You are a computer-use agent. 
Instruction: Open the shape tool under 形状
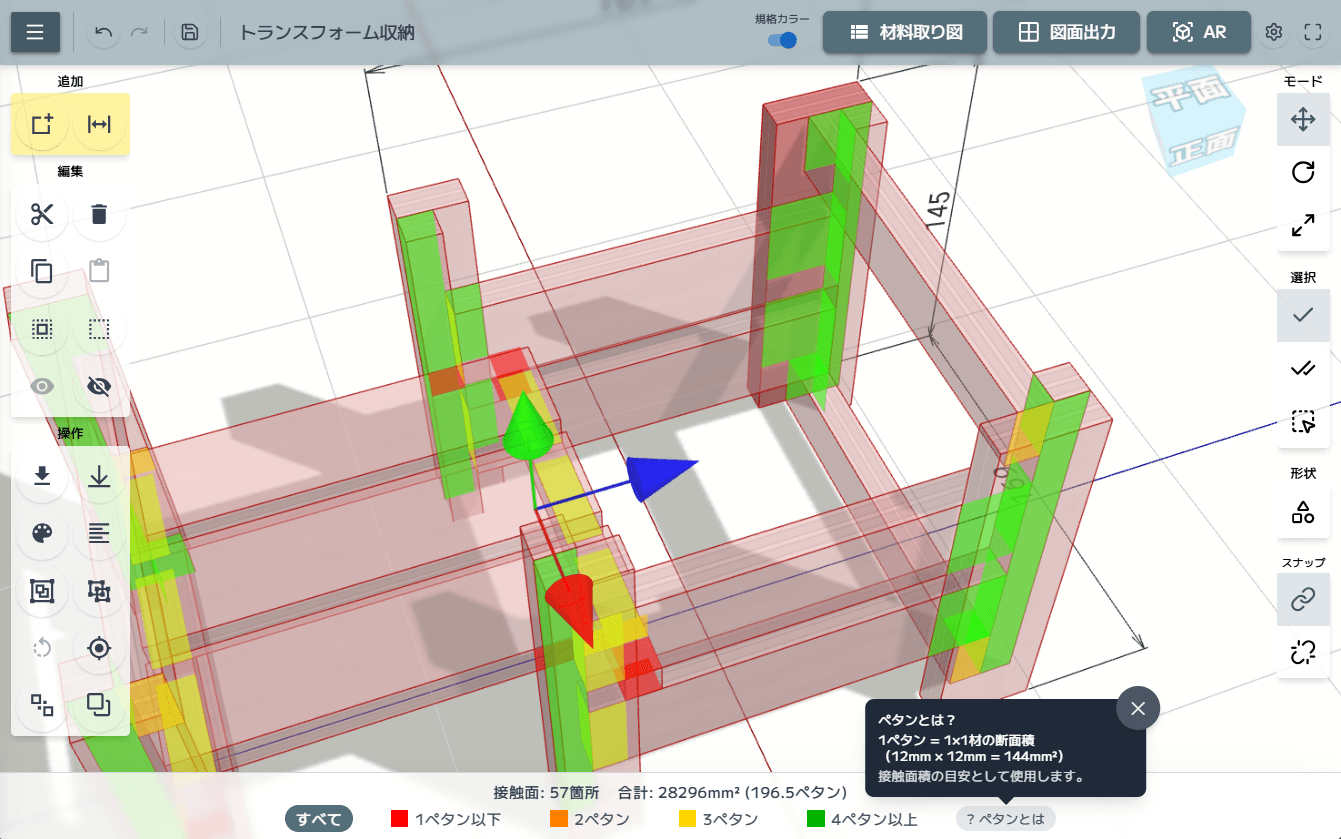coord(1302,513)
